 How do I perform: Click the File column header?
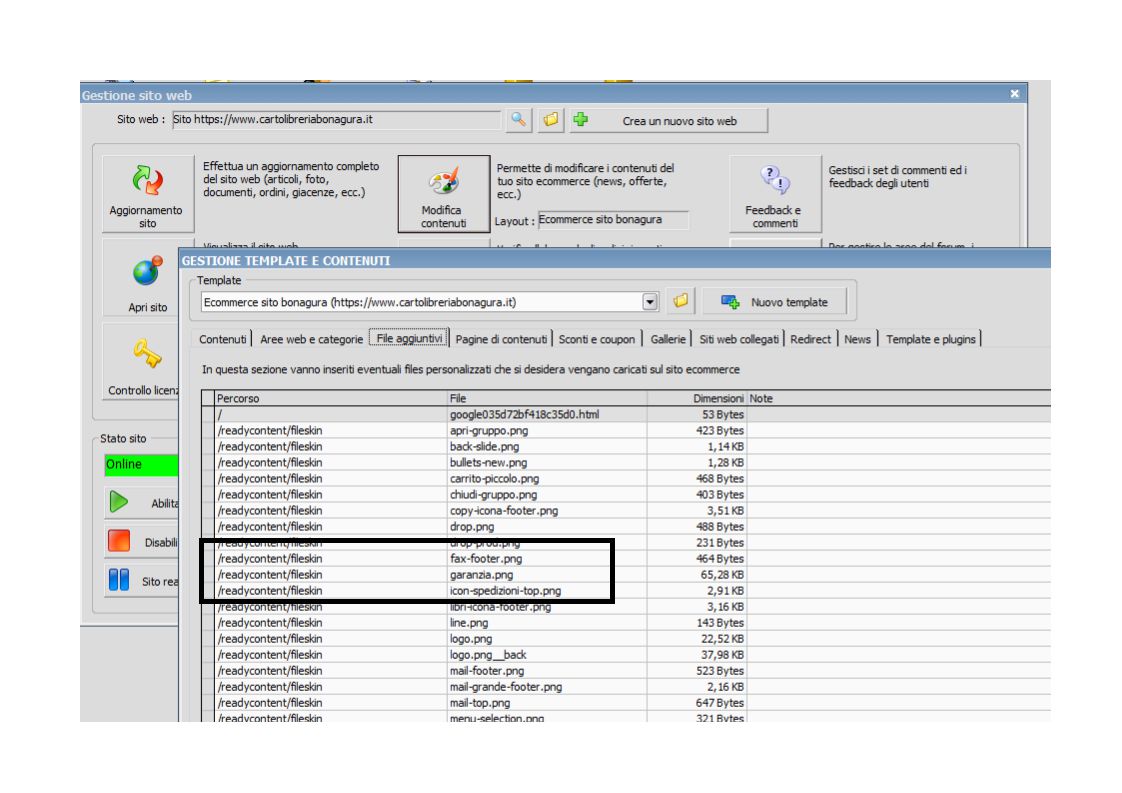547,399
